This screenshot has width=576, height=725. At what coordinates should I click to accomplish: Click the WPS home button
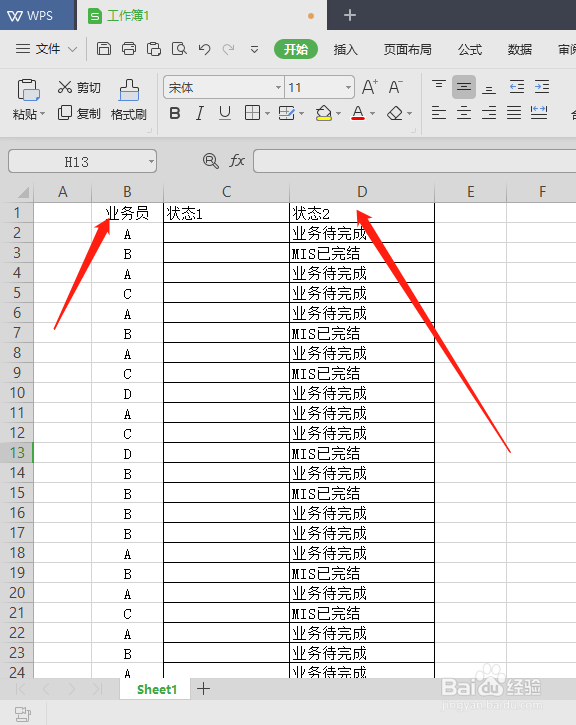(37, 15)
